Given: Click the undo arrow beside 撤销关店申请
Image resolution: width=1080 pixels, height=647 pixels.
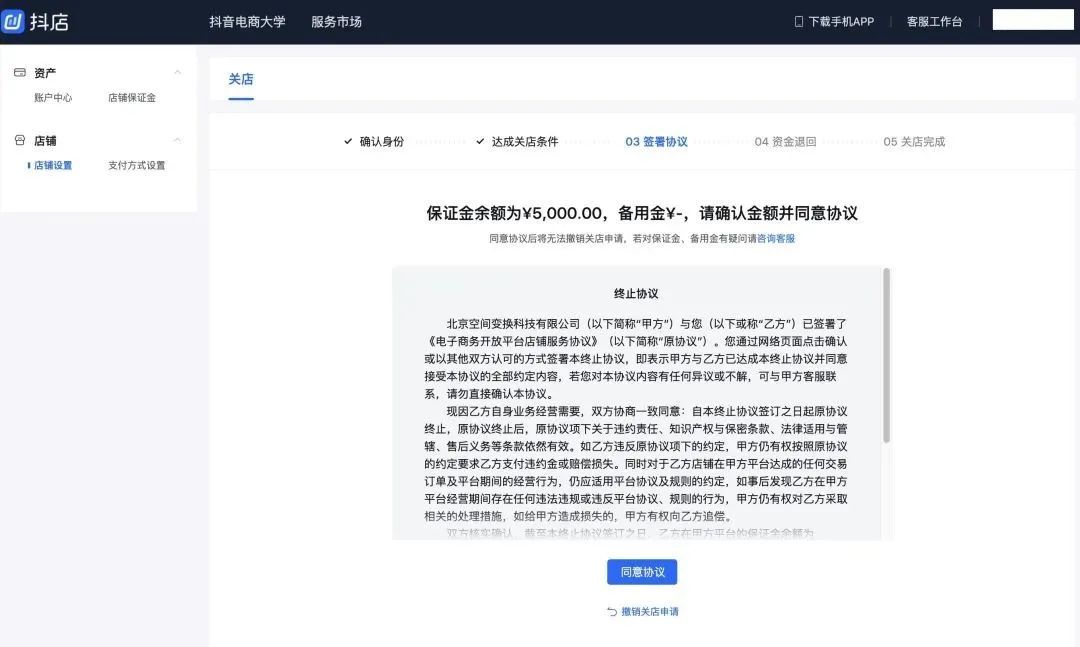Looking at the screenshot, I should 610,611.
